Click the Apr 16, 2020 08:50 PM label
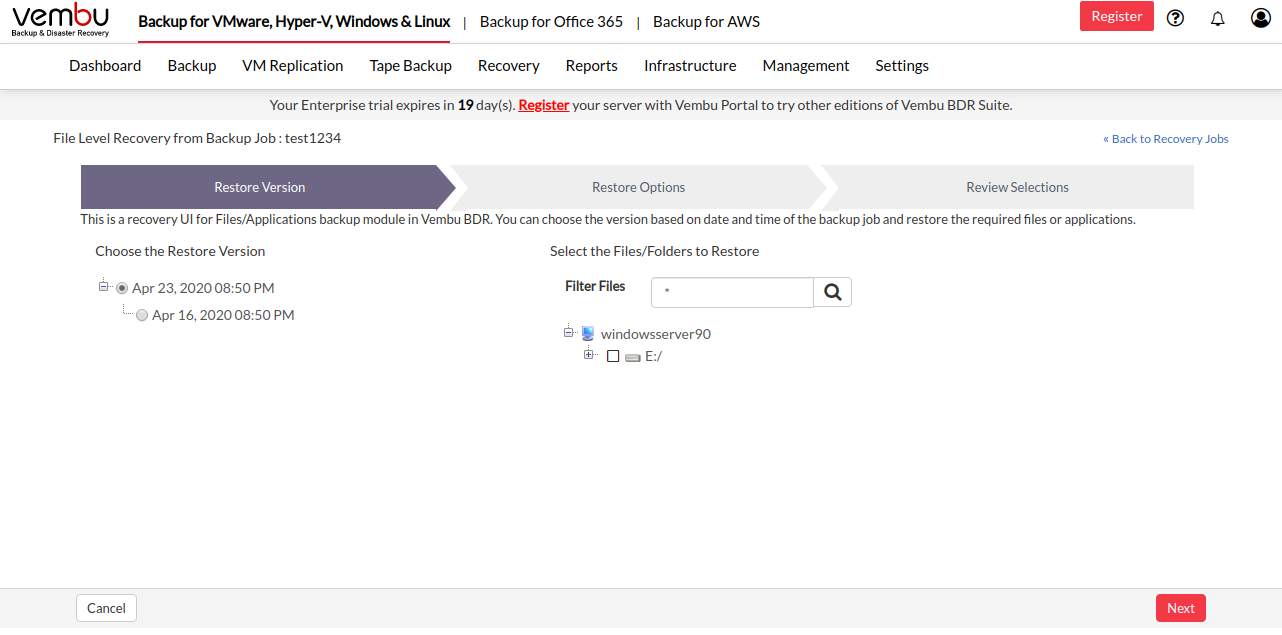 [223, 315]
